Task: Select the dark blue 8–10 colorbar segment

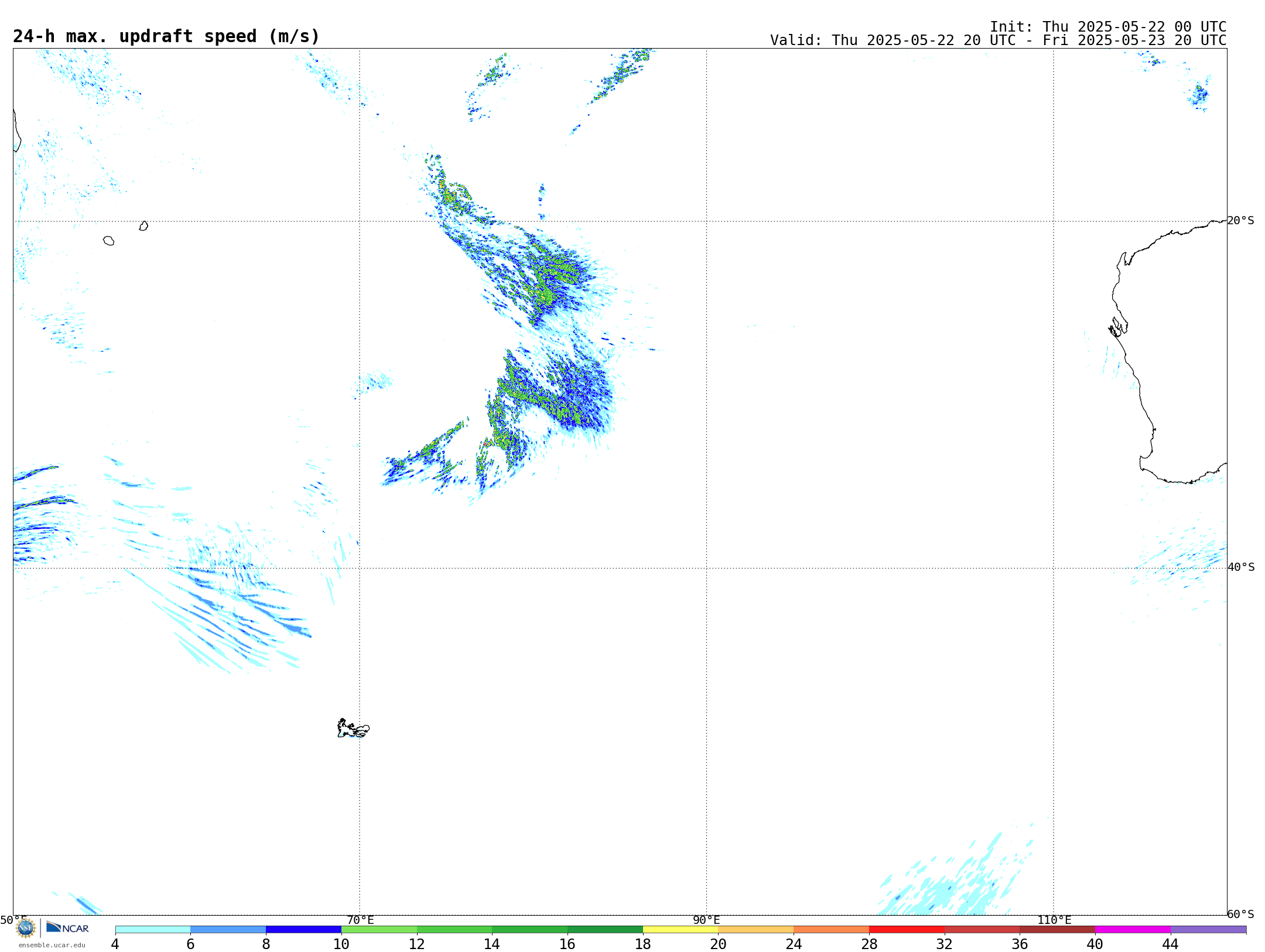Action: pos(303,930)
